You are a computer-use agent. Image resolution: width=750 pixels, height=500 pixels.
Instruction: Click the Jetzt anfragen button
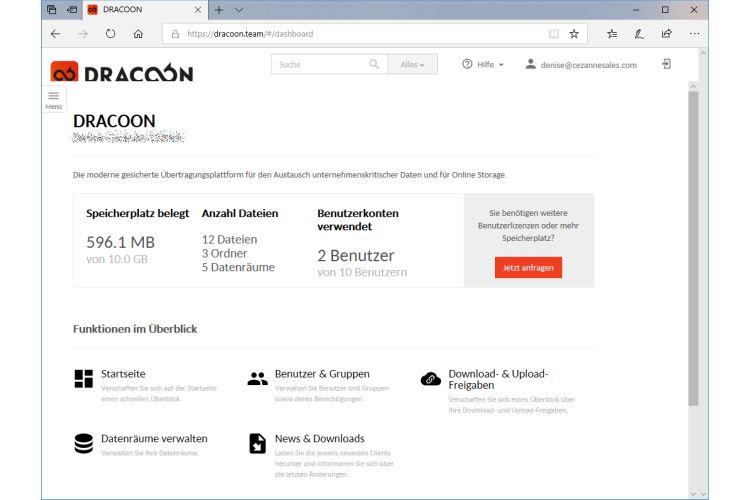[x=528, y=267]
